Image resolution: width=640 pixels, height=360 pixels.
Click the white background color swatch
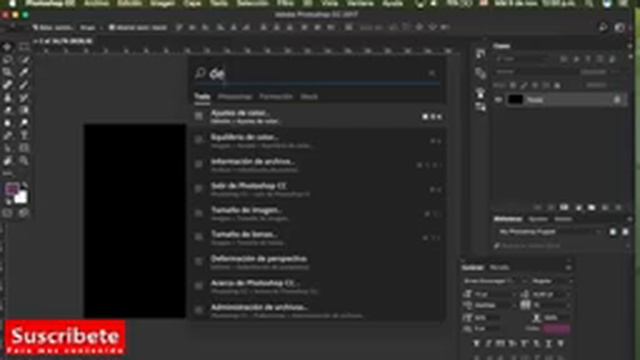[21, 198]
